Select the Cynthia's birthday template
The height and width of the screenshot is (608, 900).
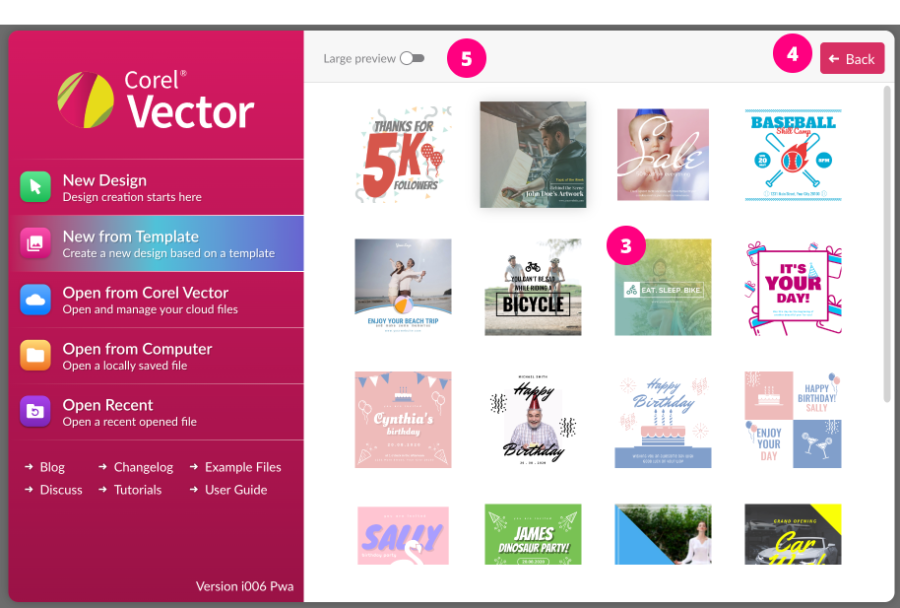coord(403,419)
